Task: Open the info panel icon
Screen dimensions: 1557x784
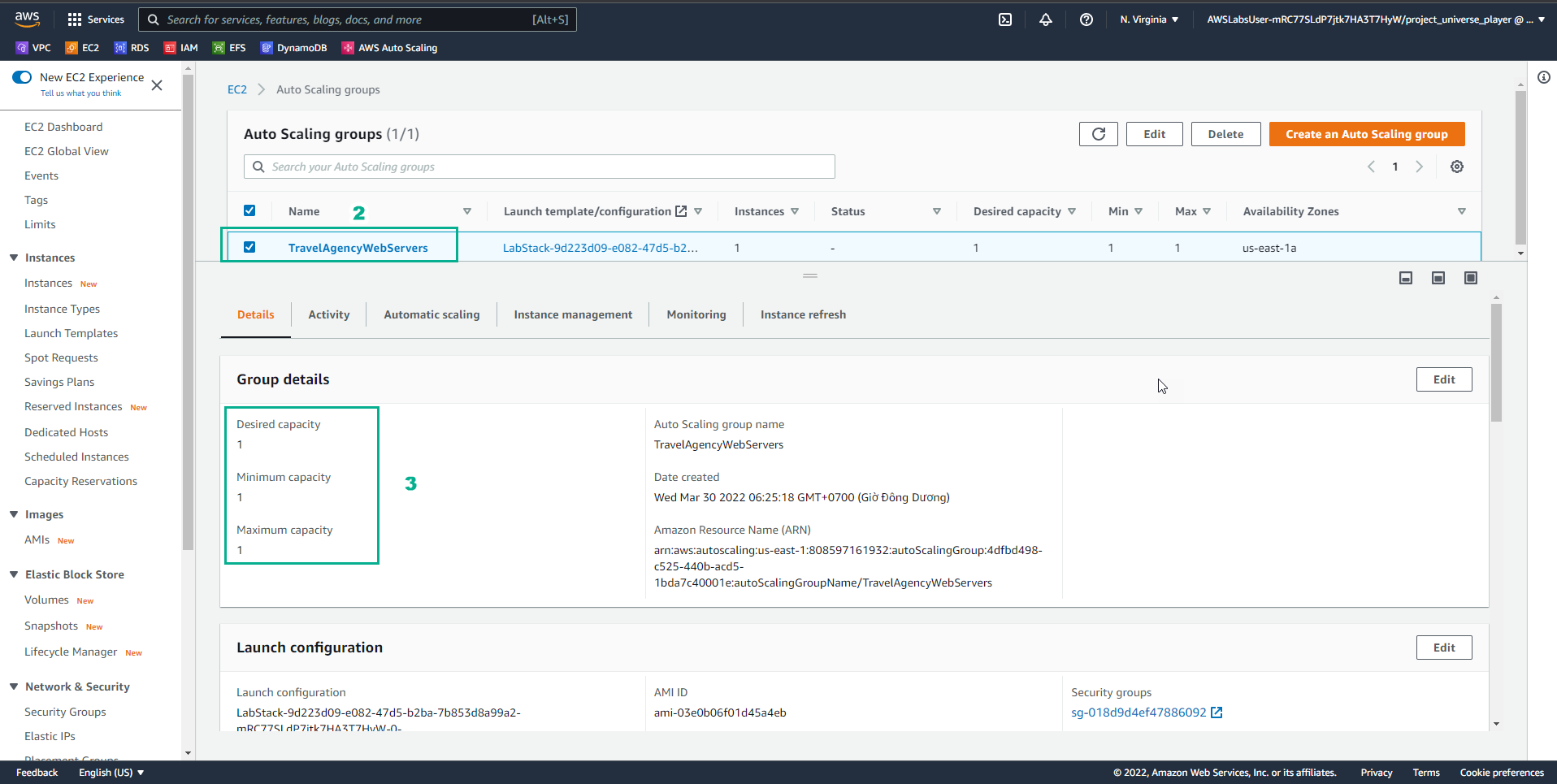Action: point(1544,77)
